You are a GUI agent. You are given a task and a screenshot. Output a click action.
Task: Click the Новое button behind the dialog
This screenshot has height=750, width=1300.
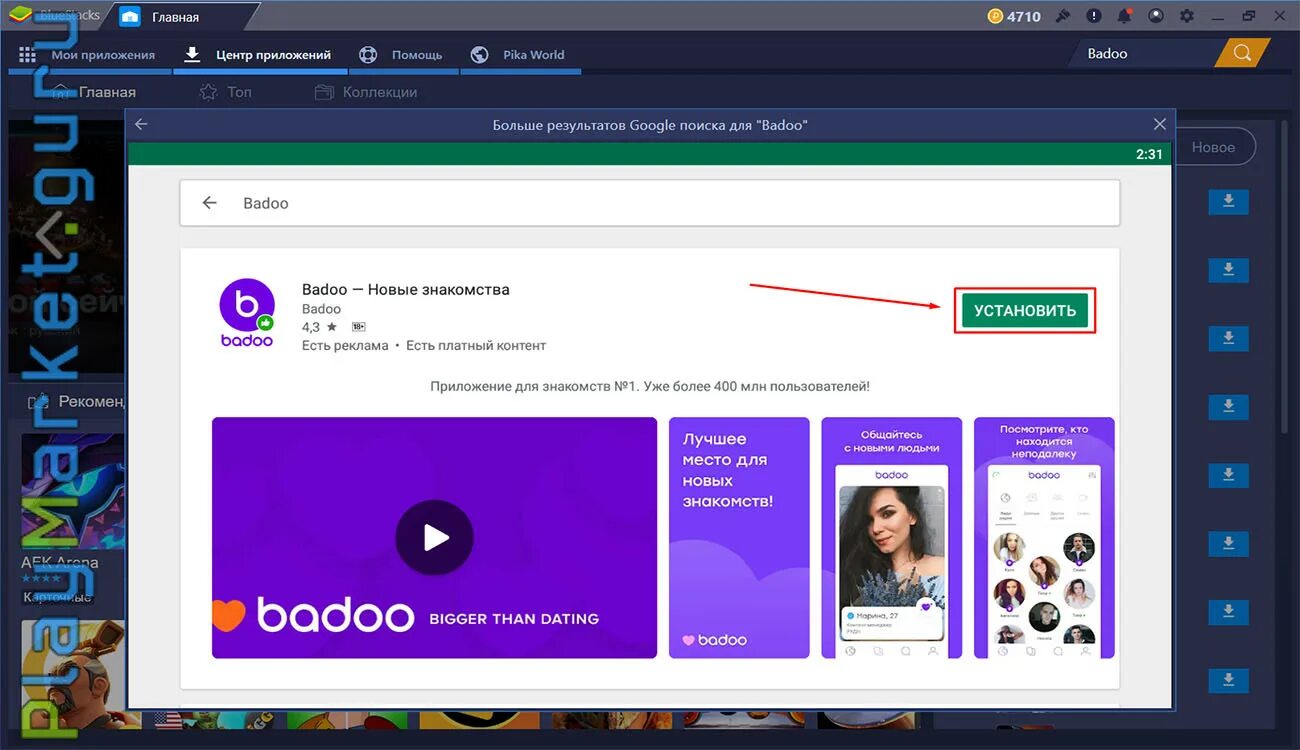[x=1214, y=147]
